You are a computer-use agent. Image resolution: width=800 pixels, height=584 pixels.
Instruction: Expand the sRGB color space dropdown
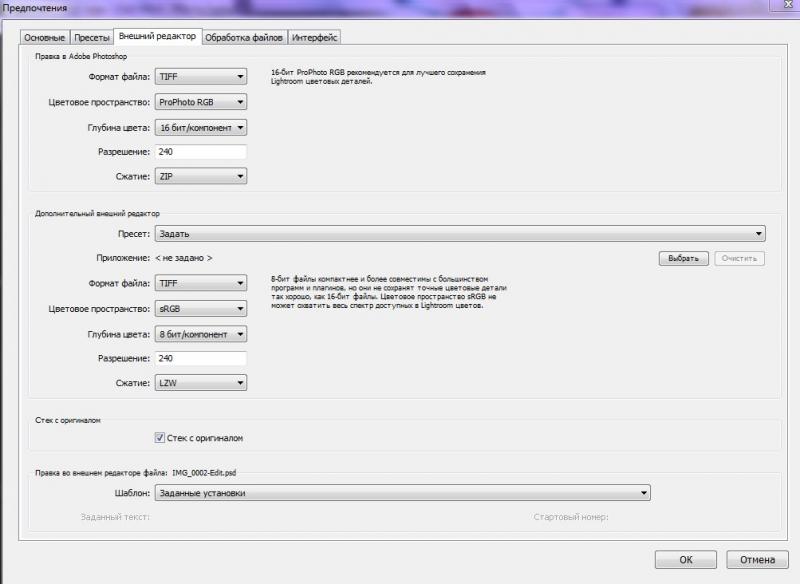pyautogui.click(x=201, y=309)
